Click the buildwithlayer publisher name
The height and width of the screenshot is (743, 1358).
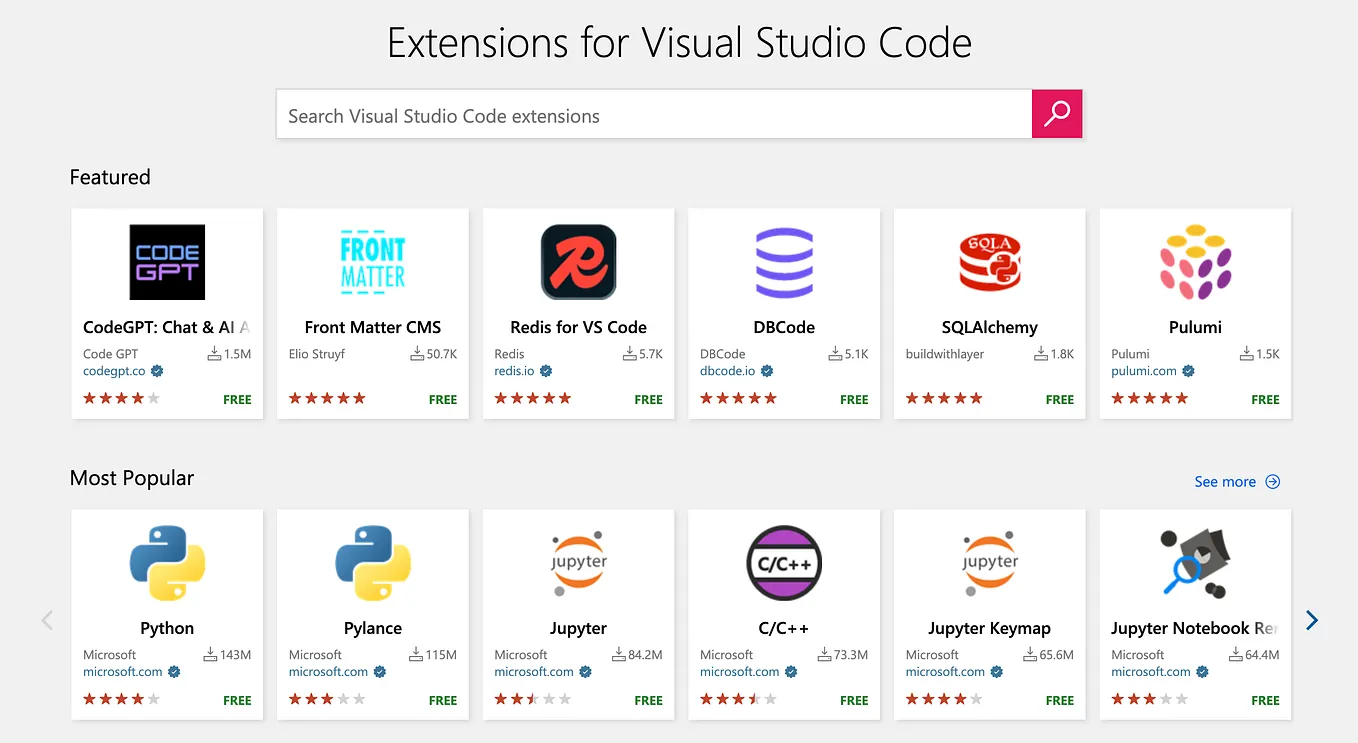[945, 354]
